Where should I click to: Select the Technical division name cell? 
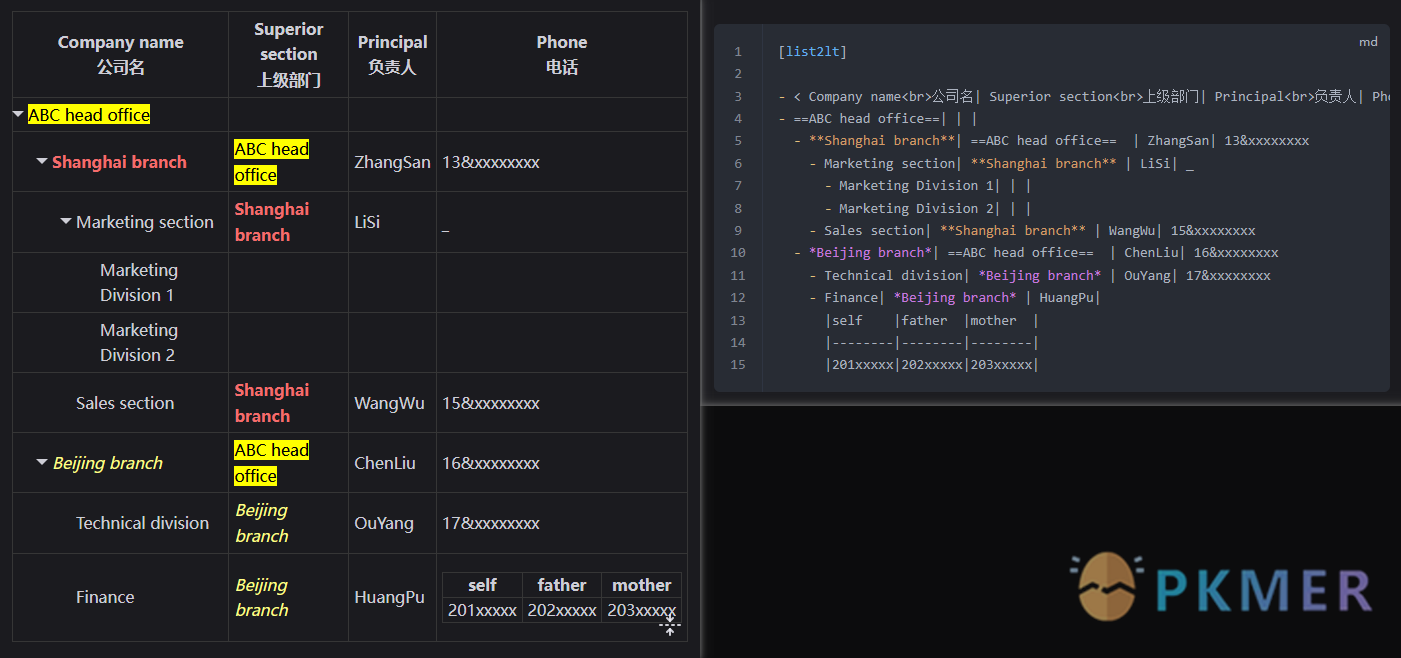[143, 523]
